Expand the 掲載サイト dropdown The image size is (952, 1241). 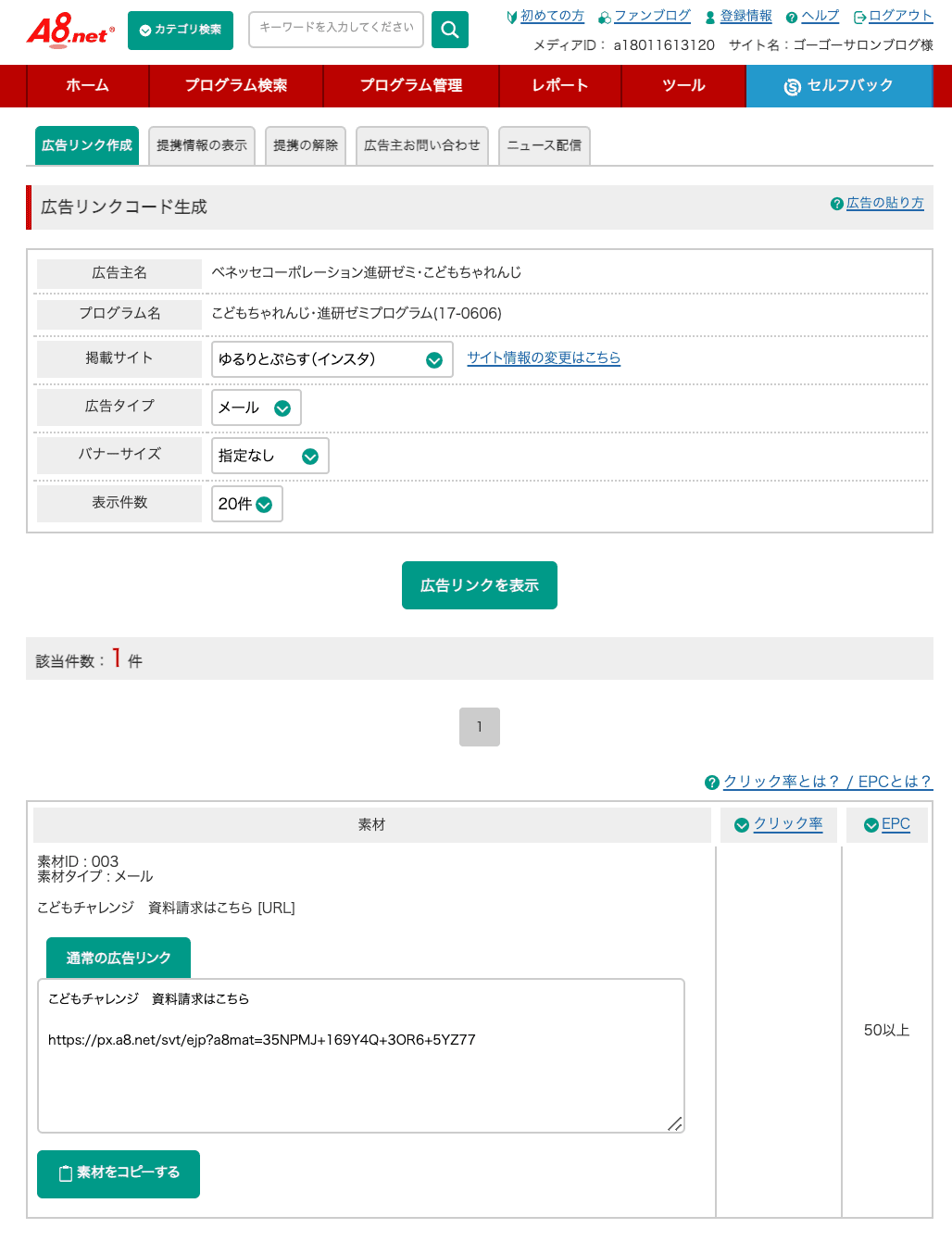pyautogui.click(x=332, y=359)
